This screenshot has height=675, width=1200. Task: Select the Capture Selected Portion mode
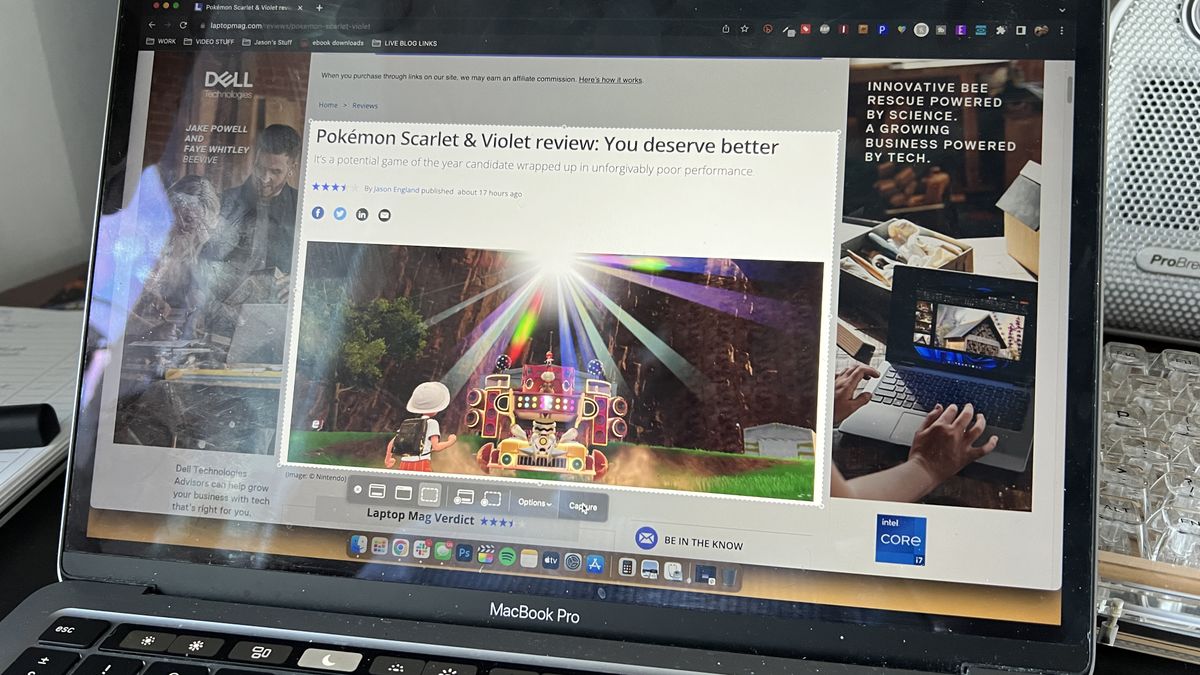pos(429,493)
